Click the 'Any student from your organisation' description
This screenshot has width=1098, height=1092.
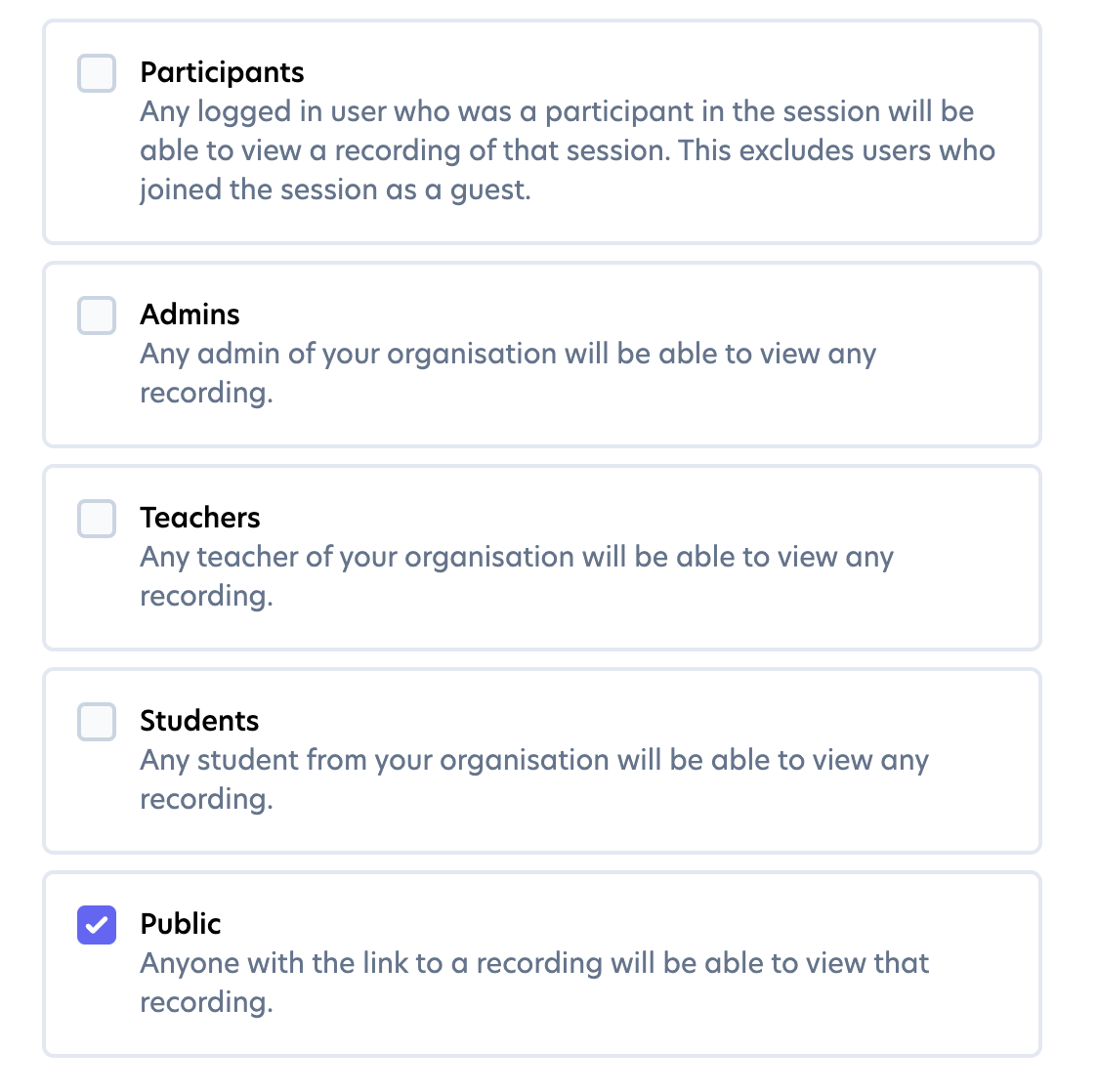[x=534, y=779]
